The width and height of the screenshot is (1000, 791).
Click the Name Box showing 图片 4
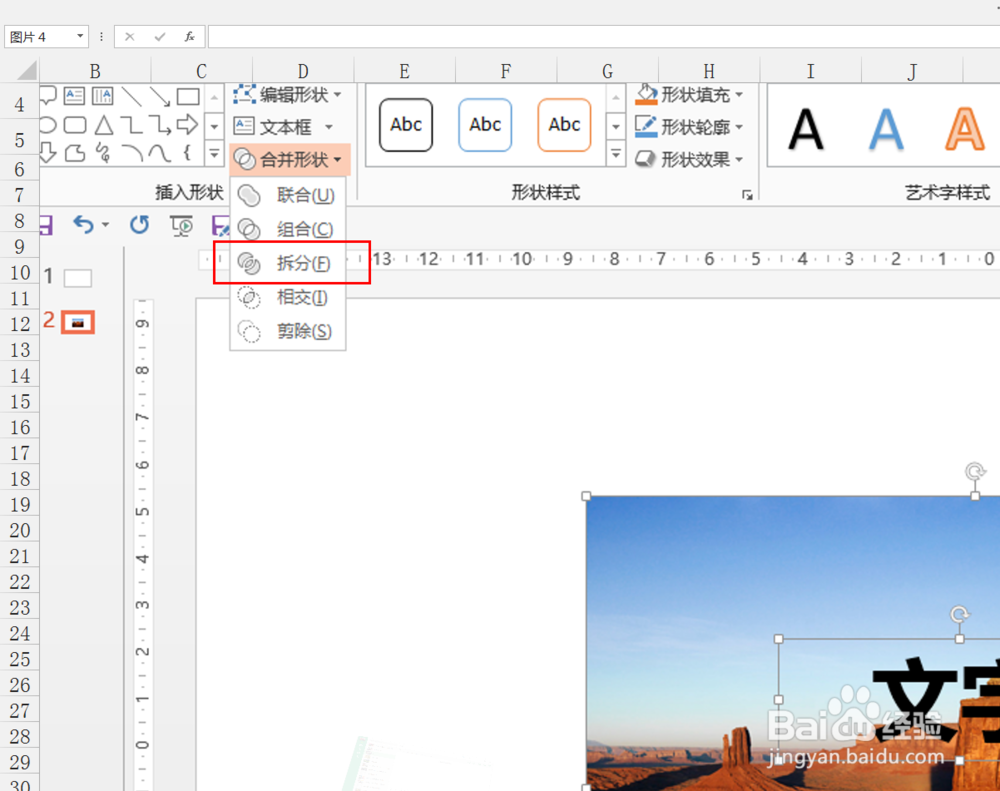[x=38, y=36]
